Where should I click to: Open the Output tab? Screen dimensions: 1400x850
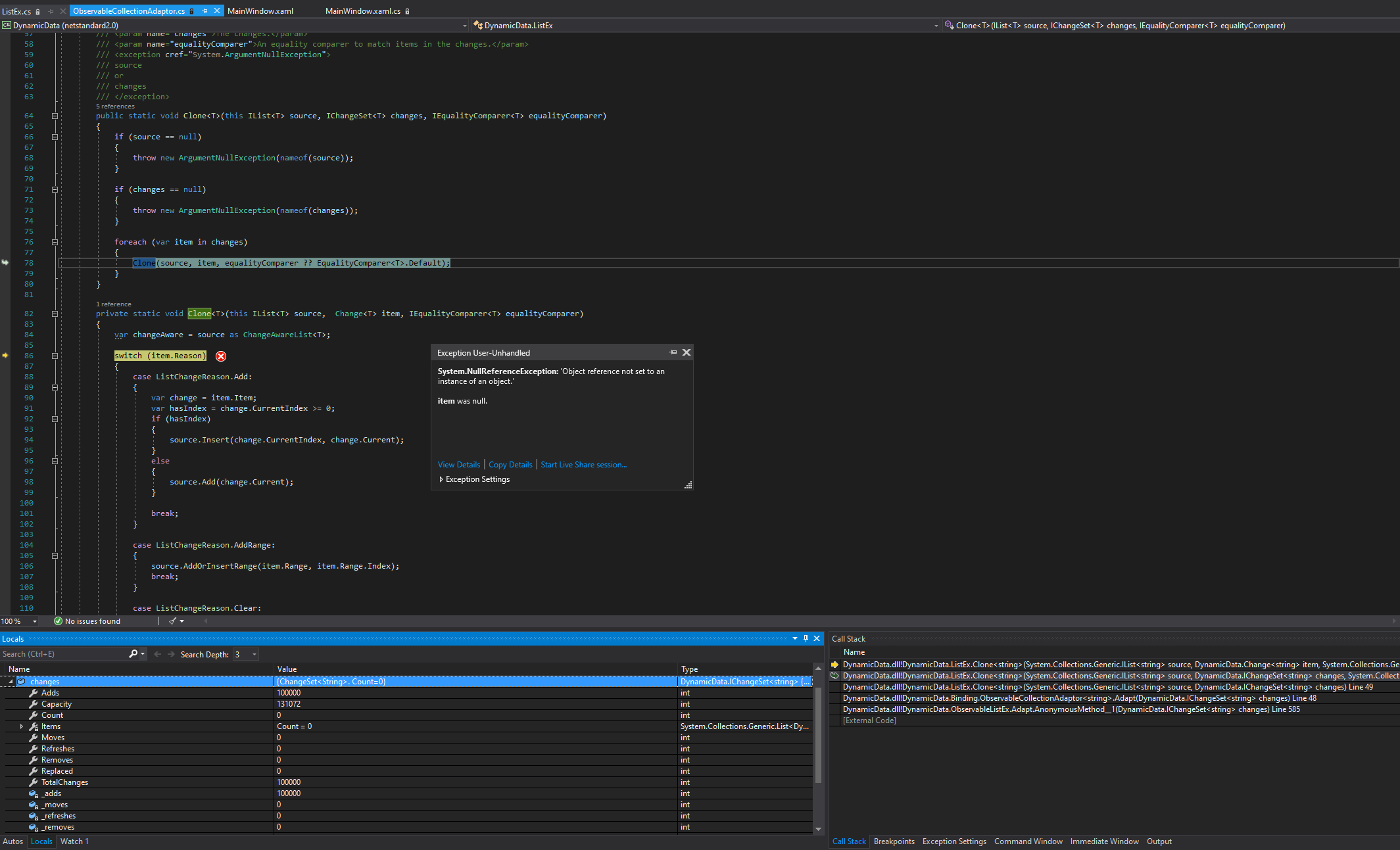tap(1159, 841)
